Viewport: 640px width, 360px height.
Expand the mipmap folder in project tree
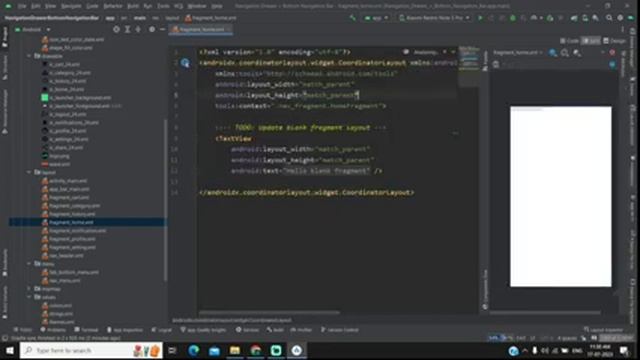pos(29,289)
